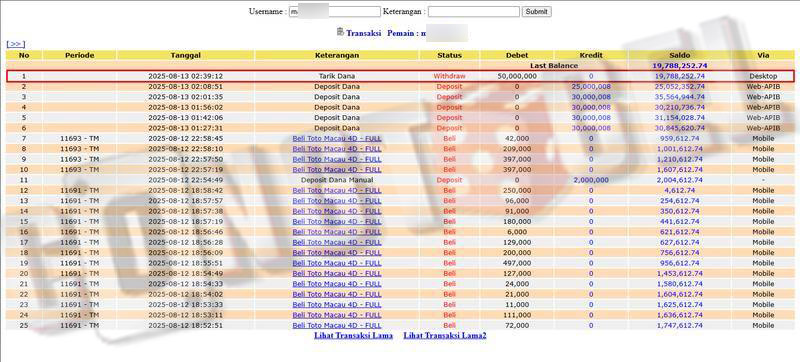Open Lihat Transaksi Lama2 link
800x362 pixels.
coord(445,335)
